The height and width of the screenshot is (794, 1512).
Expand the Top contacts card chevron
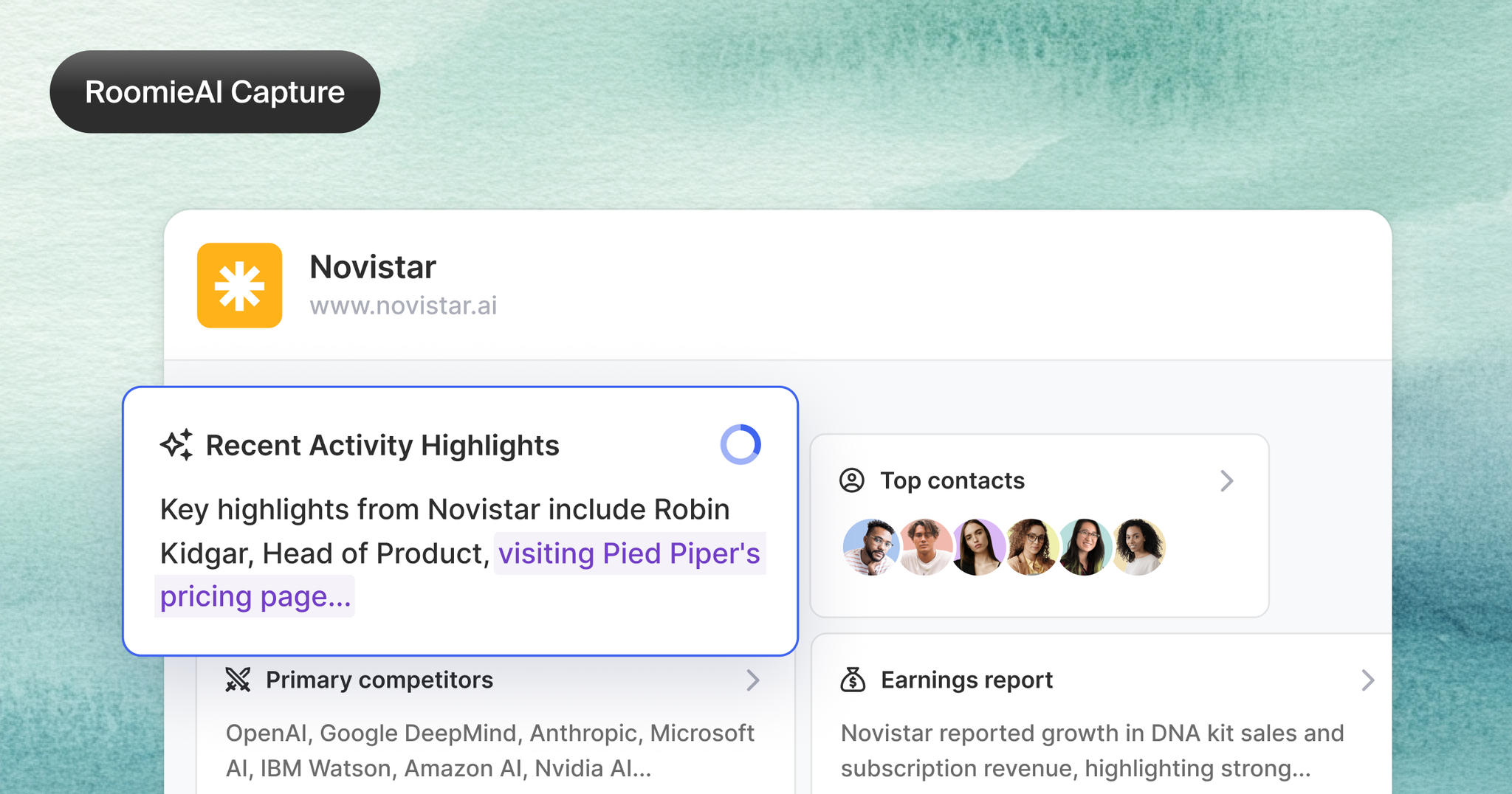tap(1226, 481)
